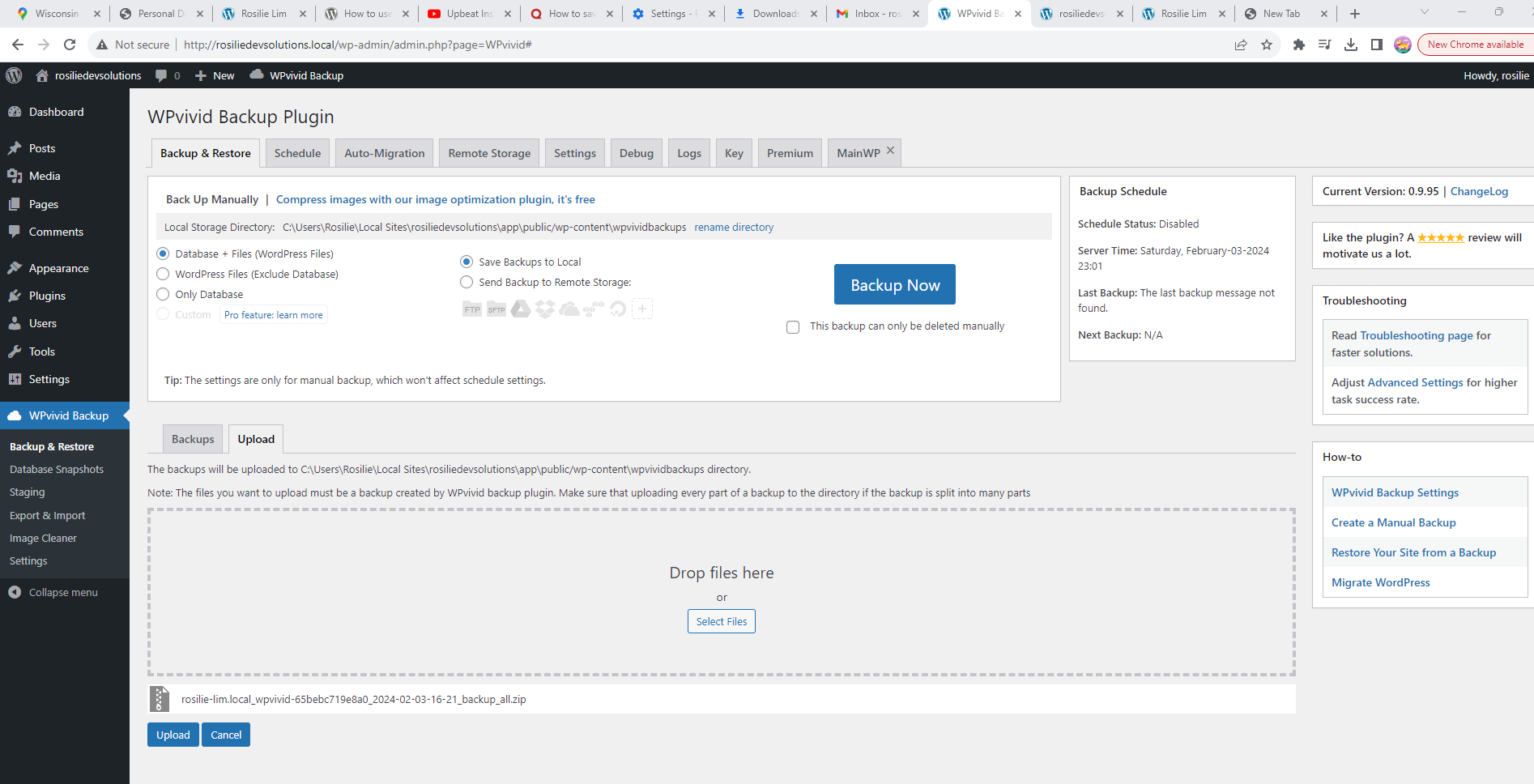Image resolution: width=1534 pixels, height=784 pixels.
Task: Choose the Google Drive storage icon
Action: pyautogui.click(x=521, y=309)
